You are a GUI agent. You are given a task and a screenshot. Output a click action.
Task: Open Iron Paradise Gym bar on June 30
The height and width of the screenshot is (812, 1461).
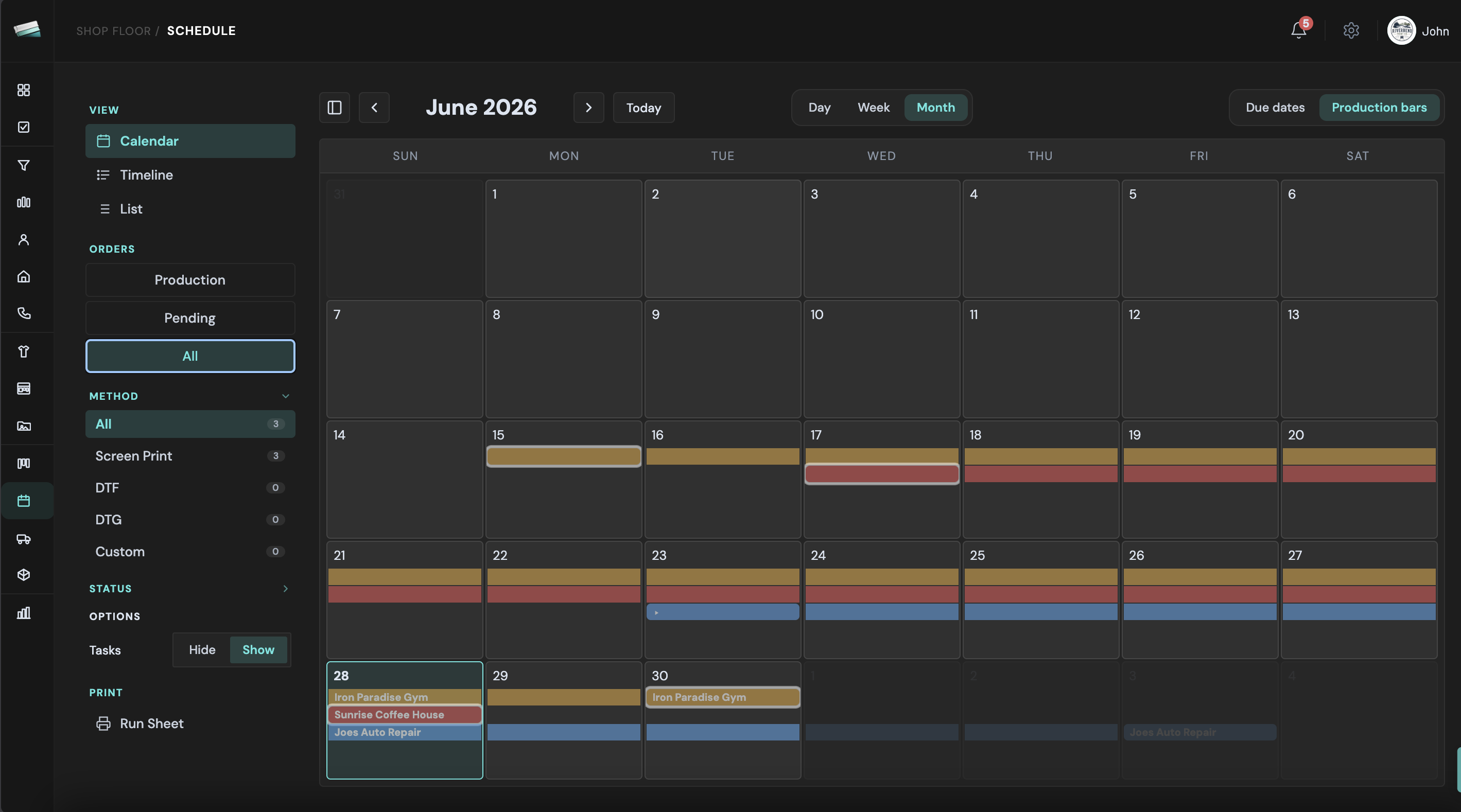click(x=723, y=697)
